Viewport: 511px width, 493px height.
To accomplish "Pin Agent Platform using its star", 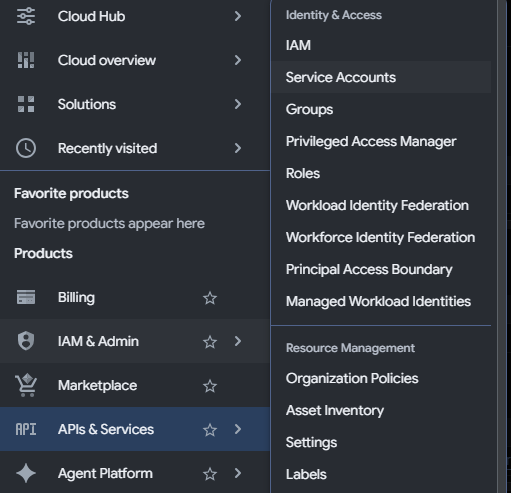I will point(210,474).
